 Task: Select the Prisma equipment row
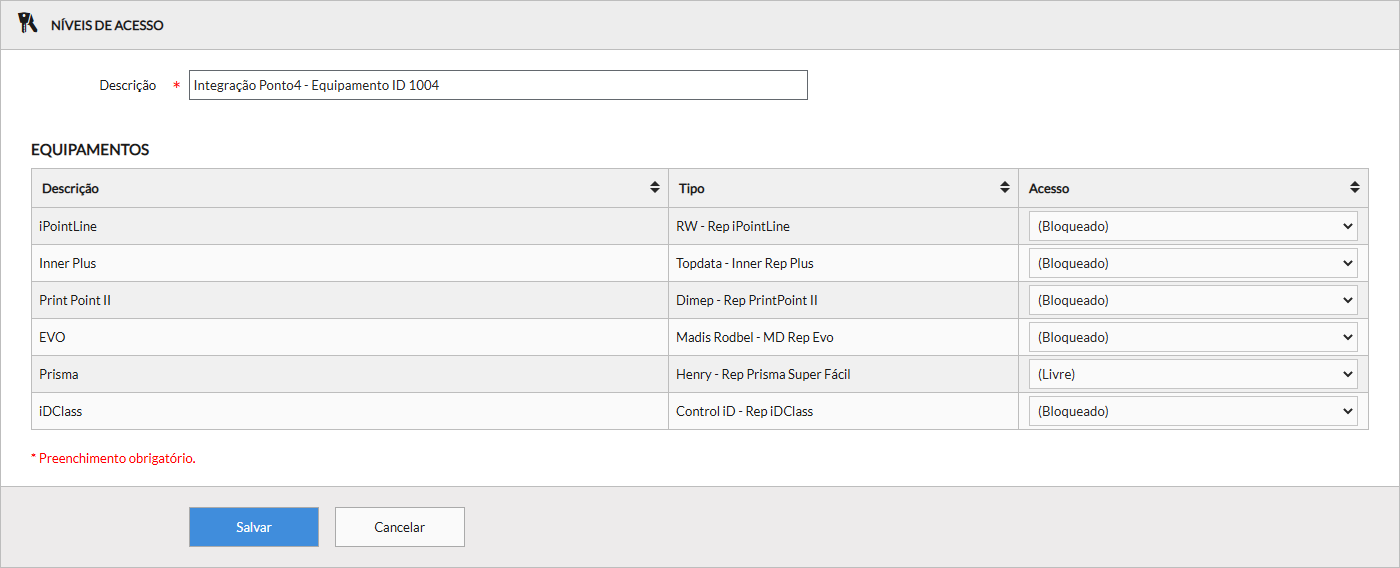tap(59, 374)
